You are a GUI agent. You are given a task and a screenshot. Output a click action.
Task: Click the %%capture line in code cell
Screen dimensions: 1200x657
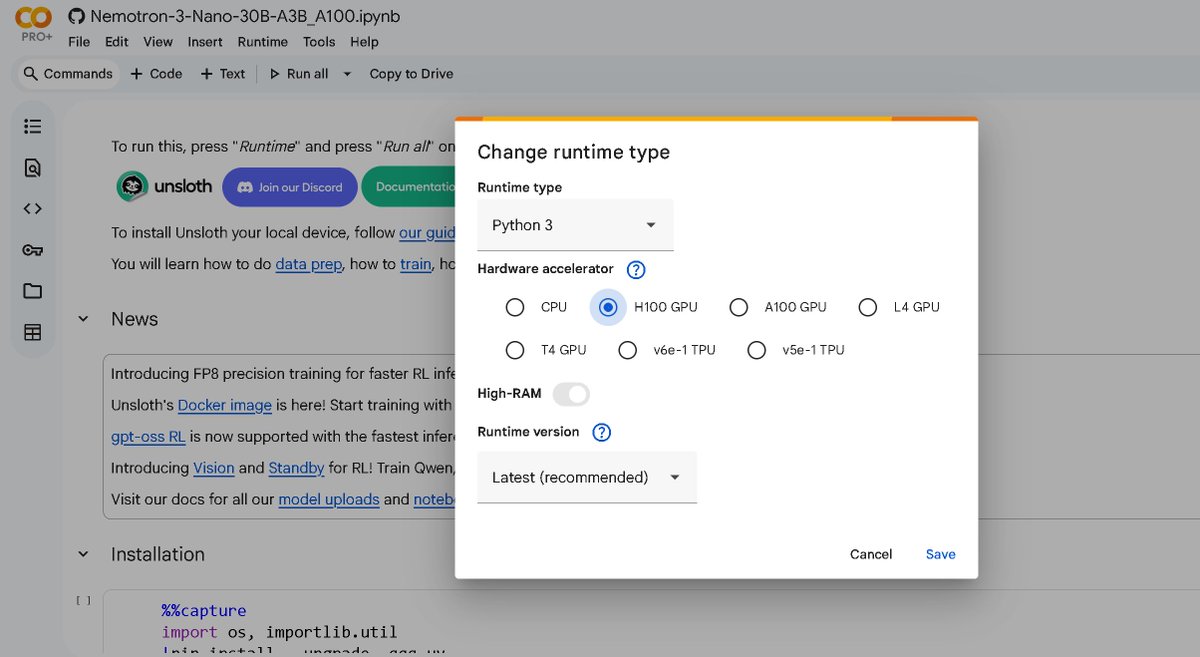click(x=204, y=610)
